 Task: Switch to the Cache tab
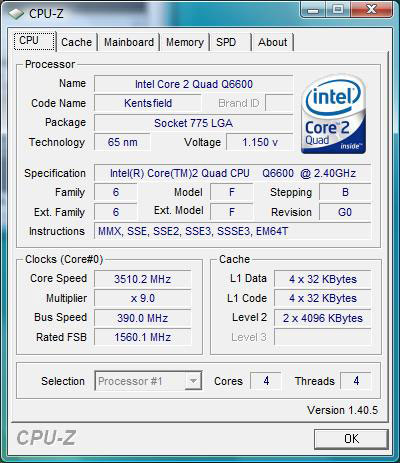[x=76, y=42]
